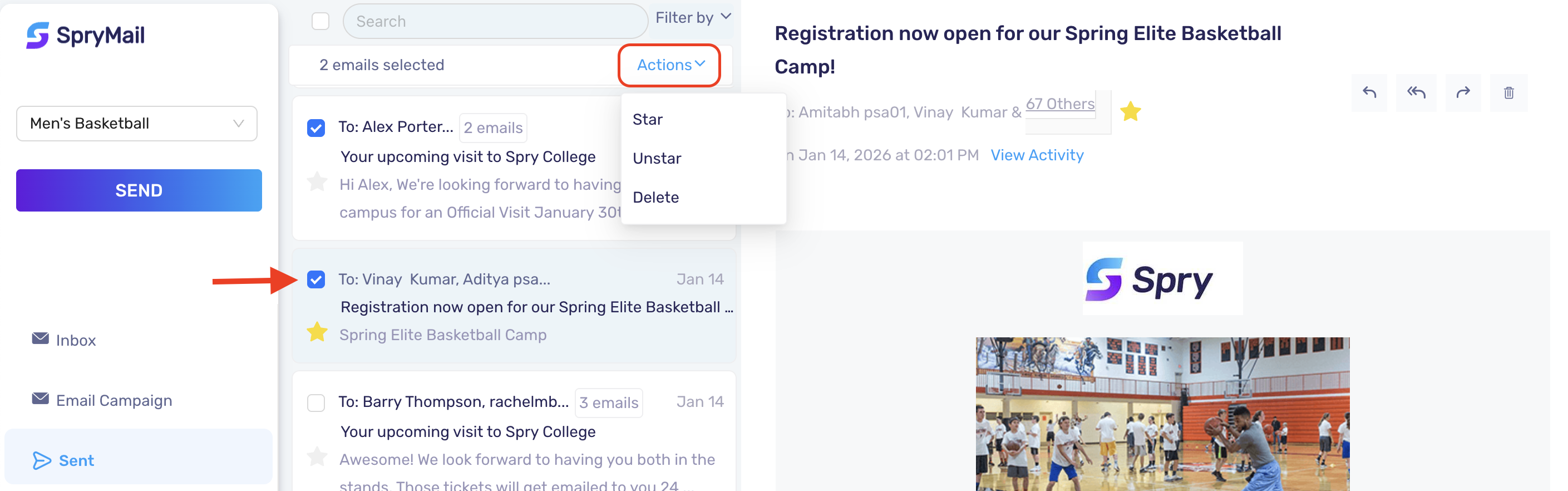Choose Unstar from the Actions menu

point(657,159)
